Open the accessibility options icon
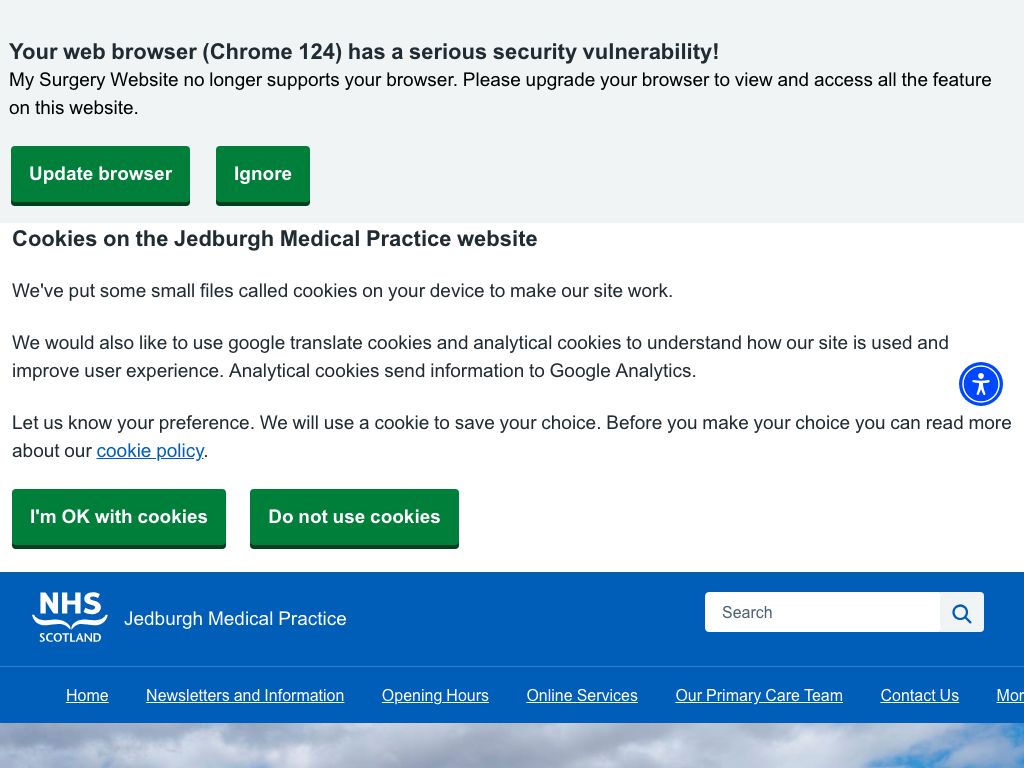Screen dimensions: 1024x768 (x=980, y=384)
